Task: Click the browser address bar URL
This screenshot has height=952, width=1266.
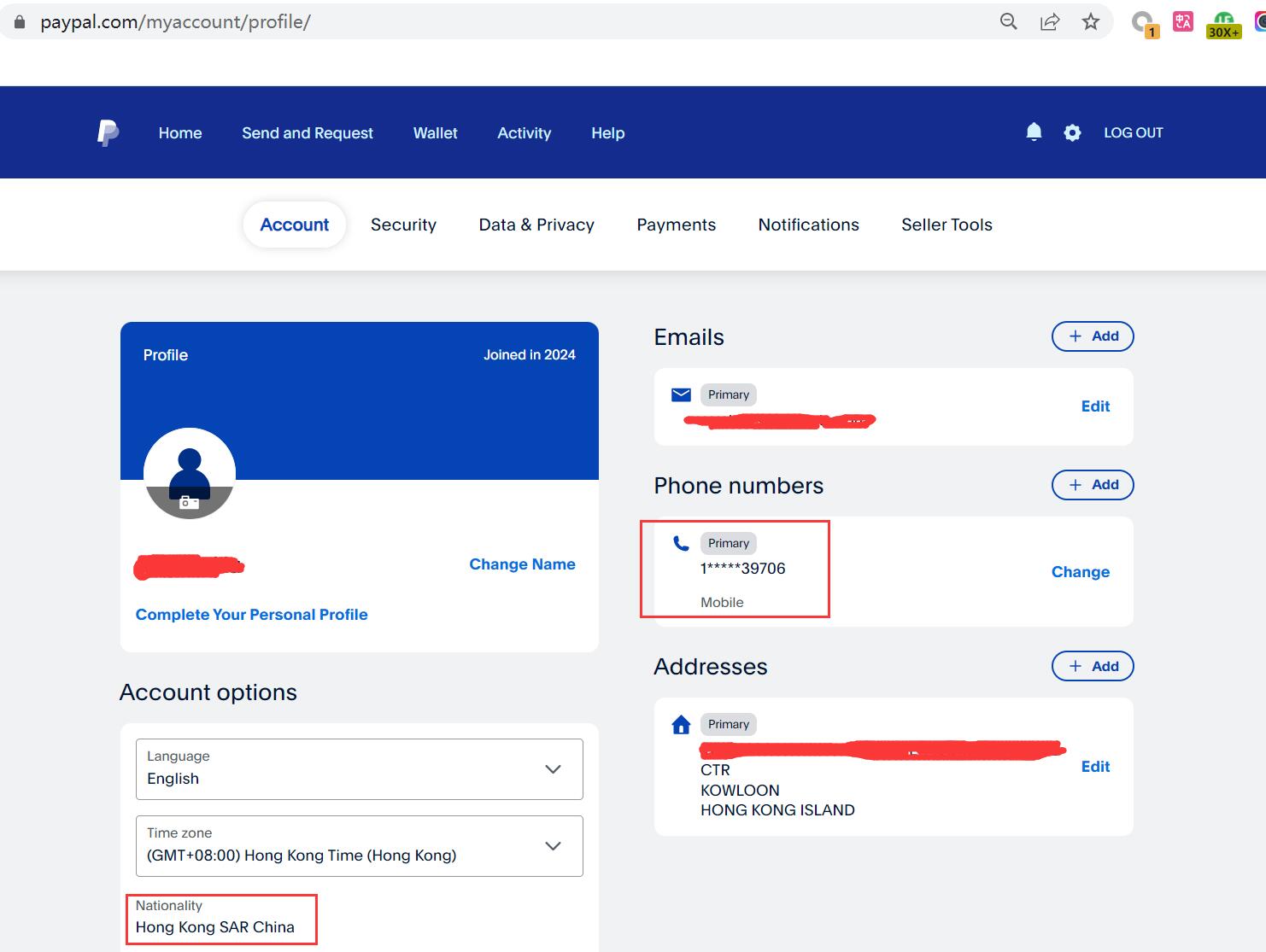Action: click(175, 22)
